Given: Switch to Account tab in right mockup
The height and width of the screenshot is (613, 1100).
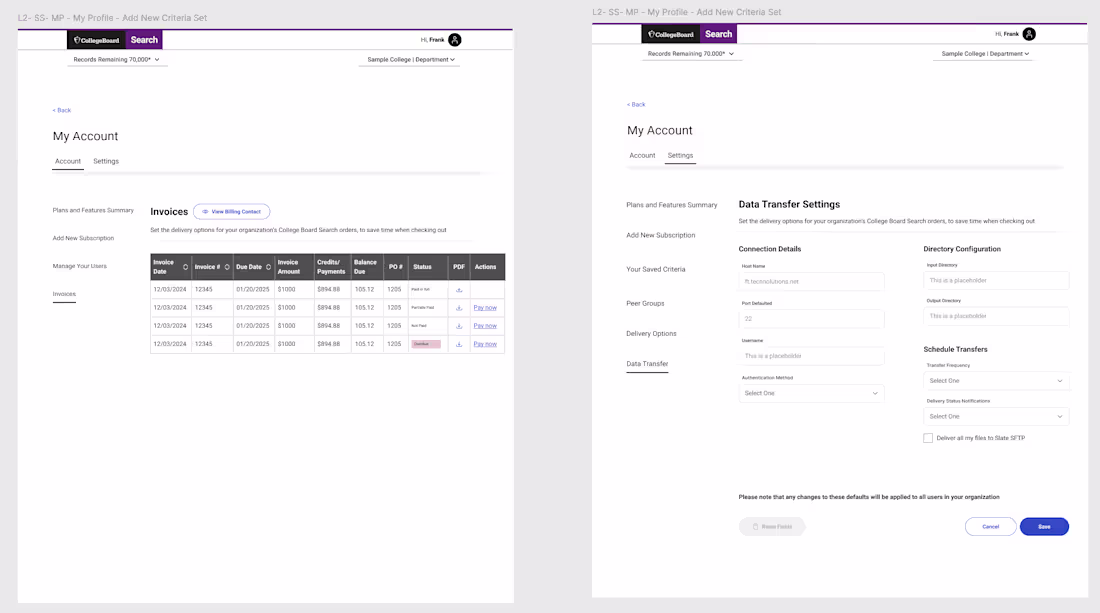Looking at the screenshot, I should coord(642,155).
